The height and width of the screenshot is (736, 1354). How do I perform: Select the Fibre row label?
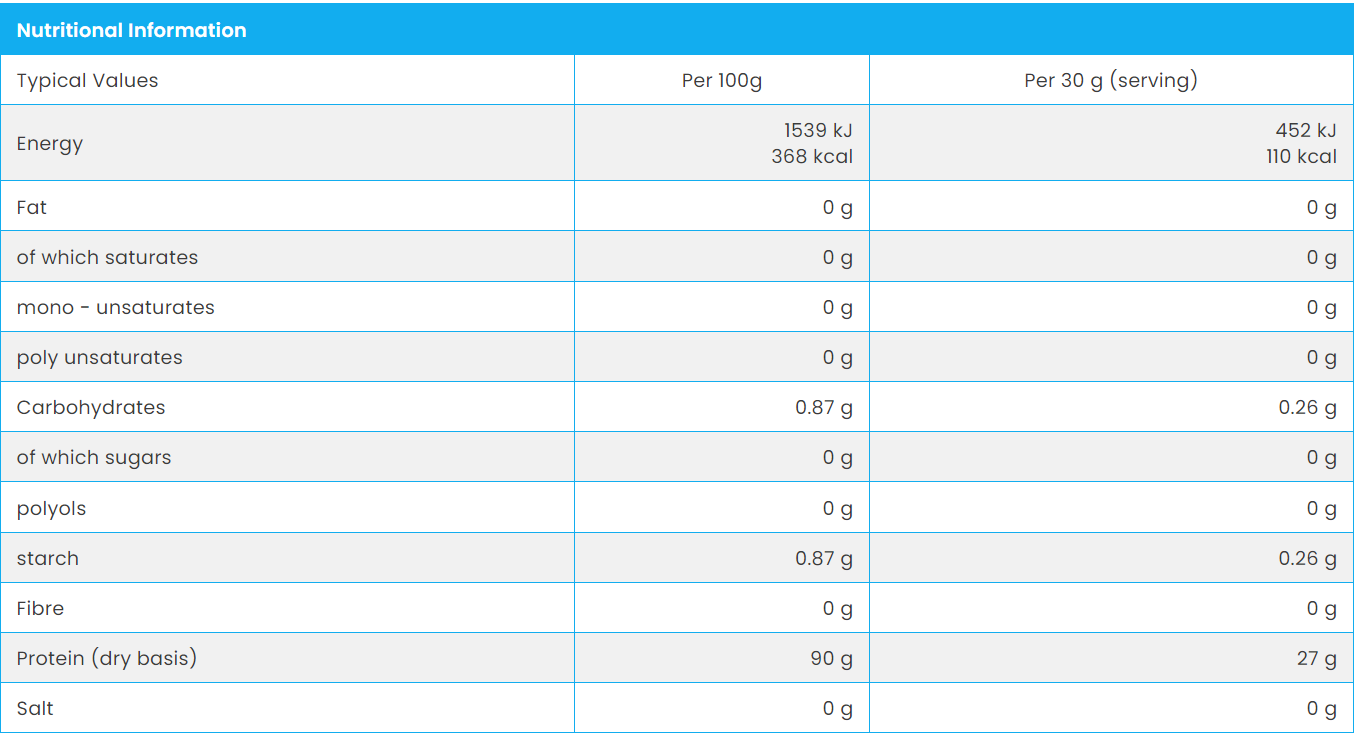(40, 608)
